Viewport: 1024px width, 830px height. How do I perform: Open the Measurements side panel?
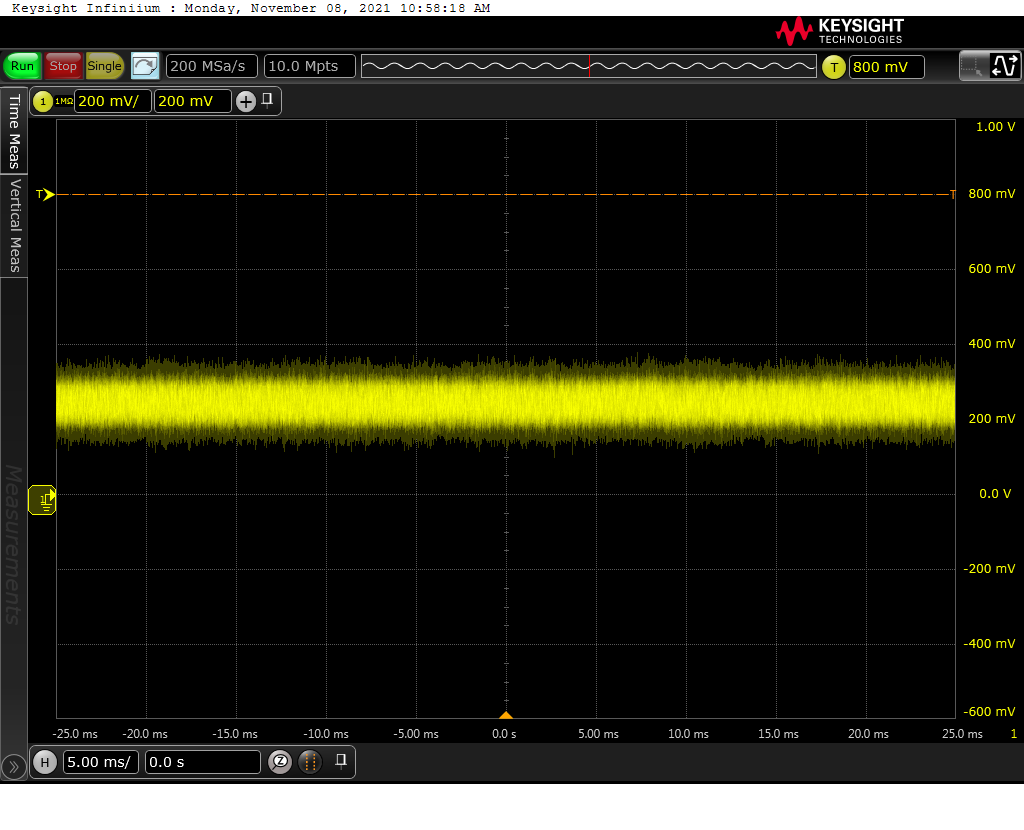pyautogui.click(x=14, y=545)
